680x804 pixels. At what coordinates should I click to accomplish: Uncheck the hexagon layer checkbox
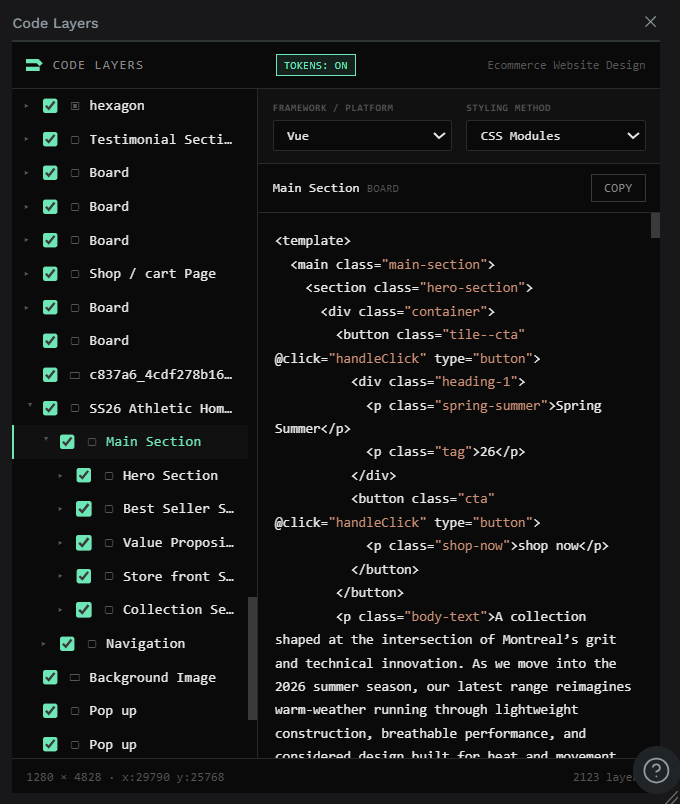(50, 106)
